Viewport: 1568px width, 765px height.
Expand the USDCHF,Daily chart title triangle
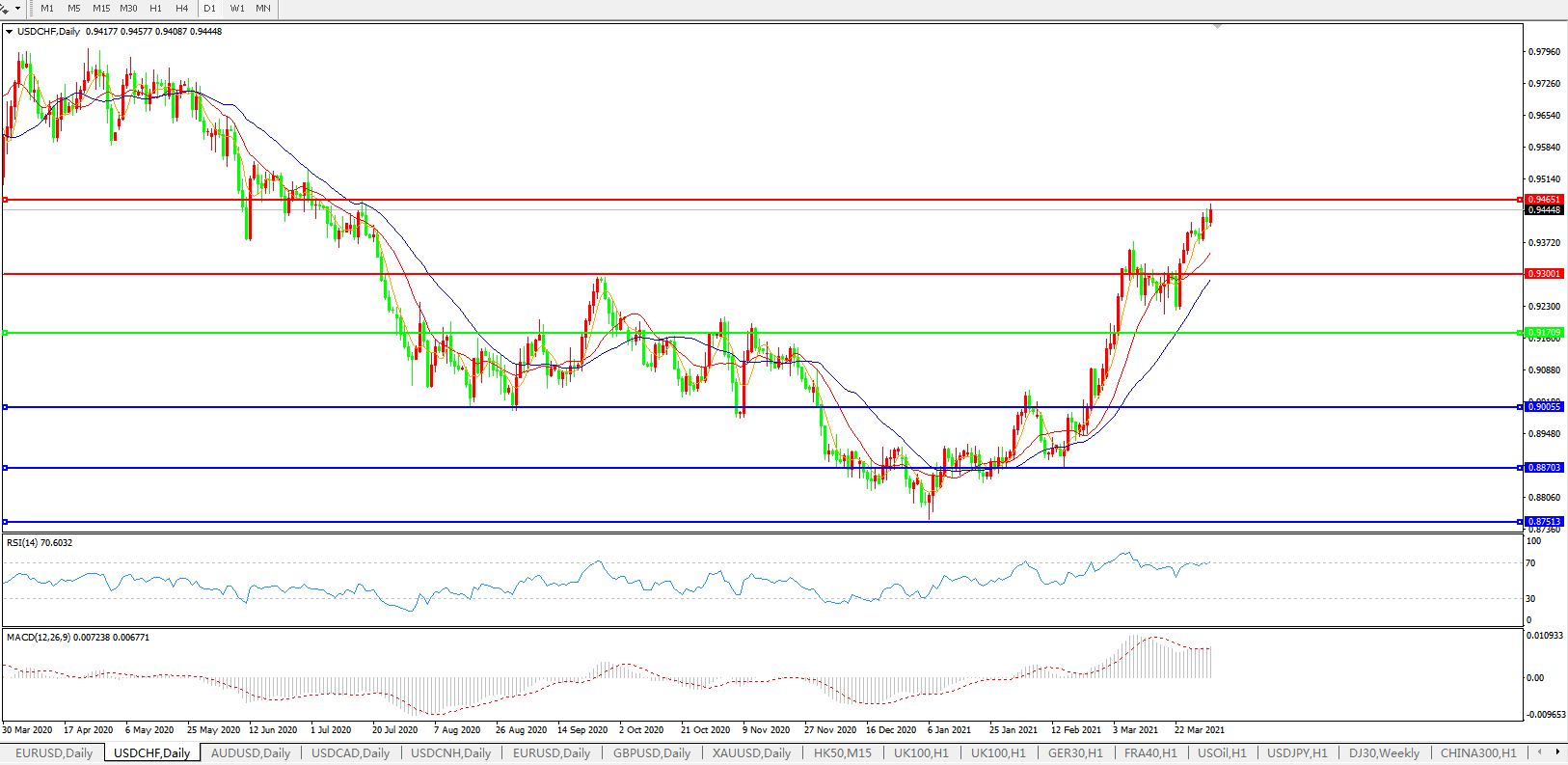[x=10, y=32]
